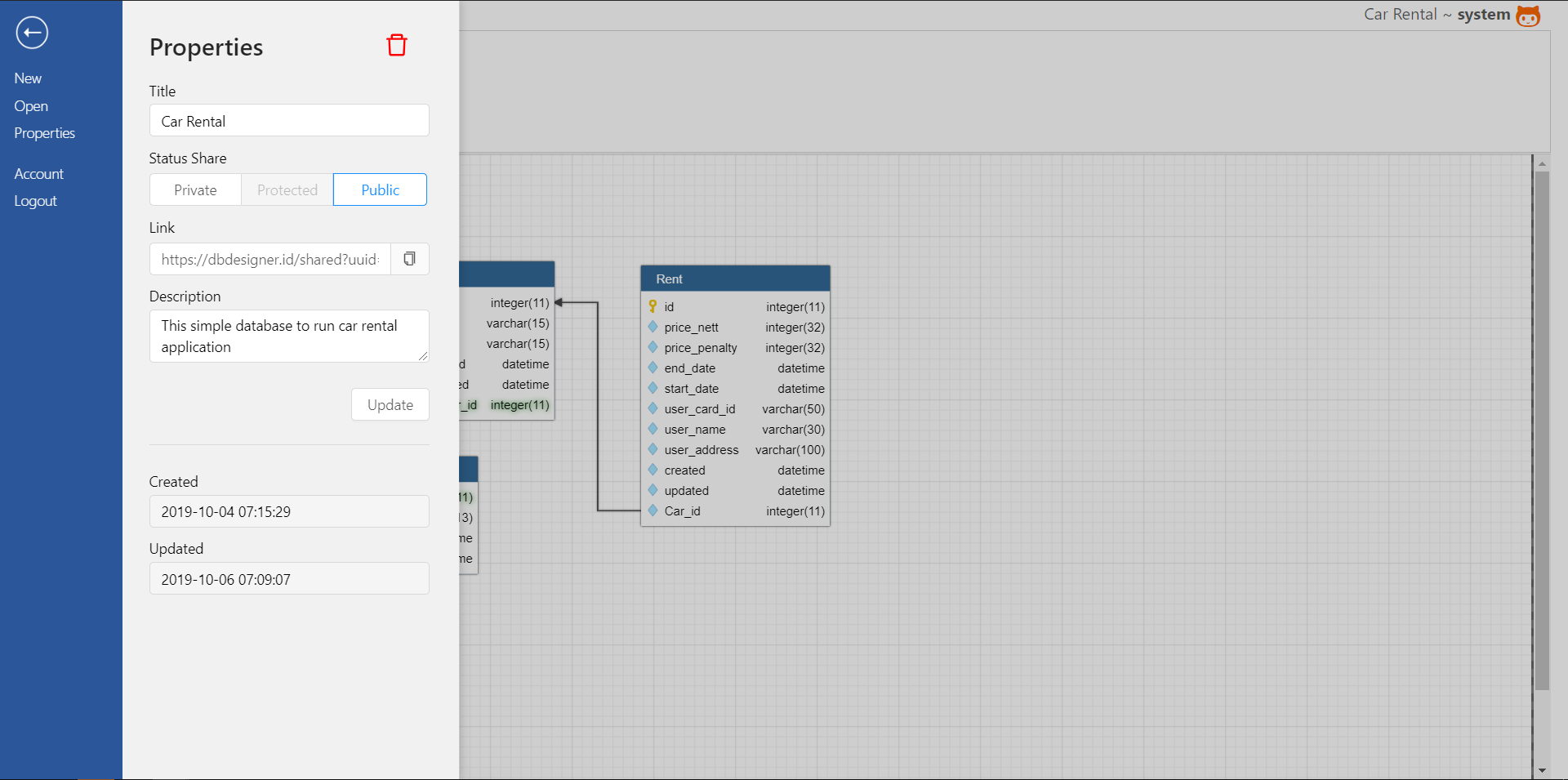Click the diamond icon next to start_date
Screen dimensions: 1568x780
click(653, 388)
